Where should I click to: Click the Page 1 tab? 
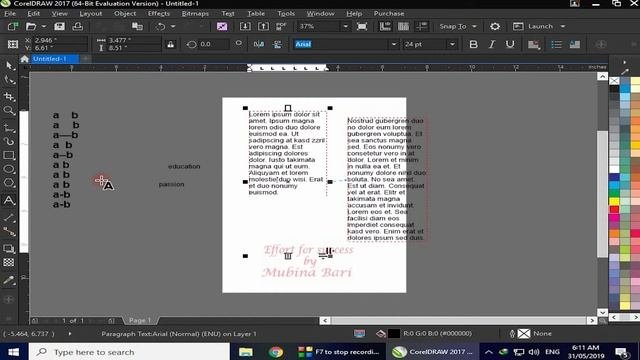pos(140,320)
